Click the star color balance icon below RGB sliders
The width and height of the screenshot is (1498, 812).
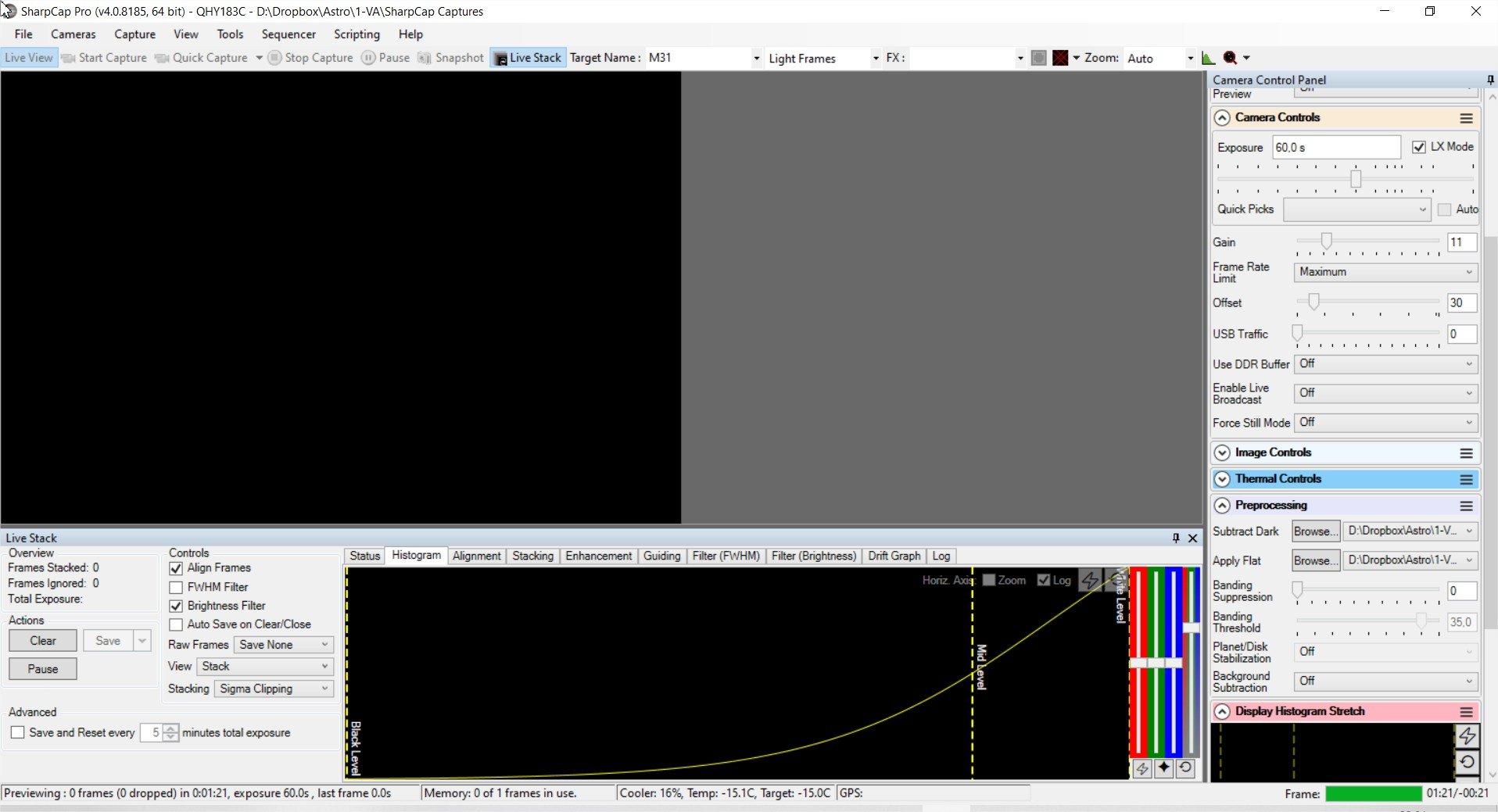1163,768
